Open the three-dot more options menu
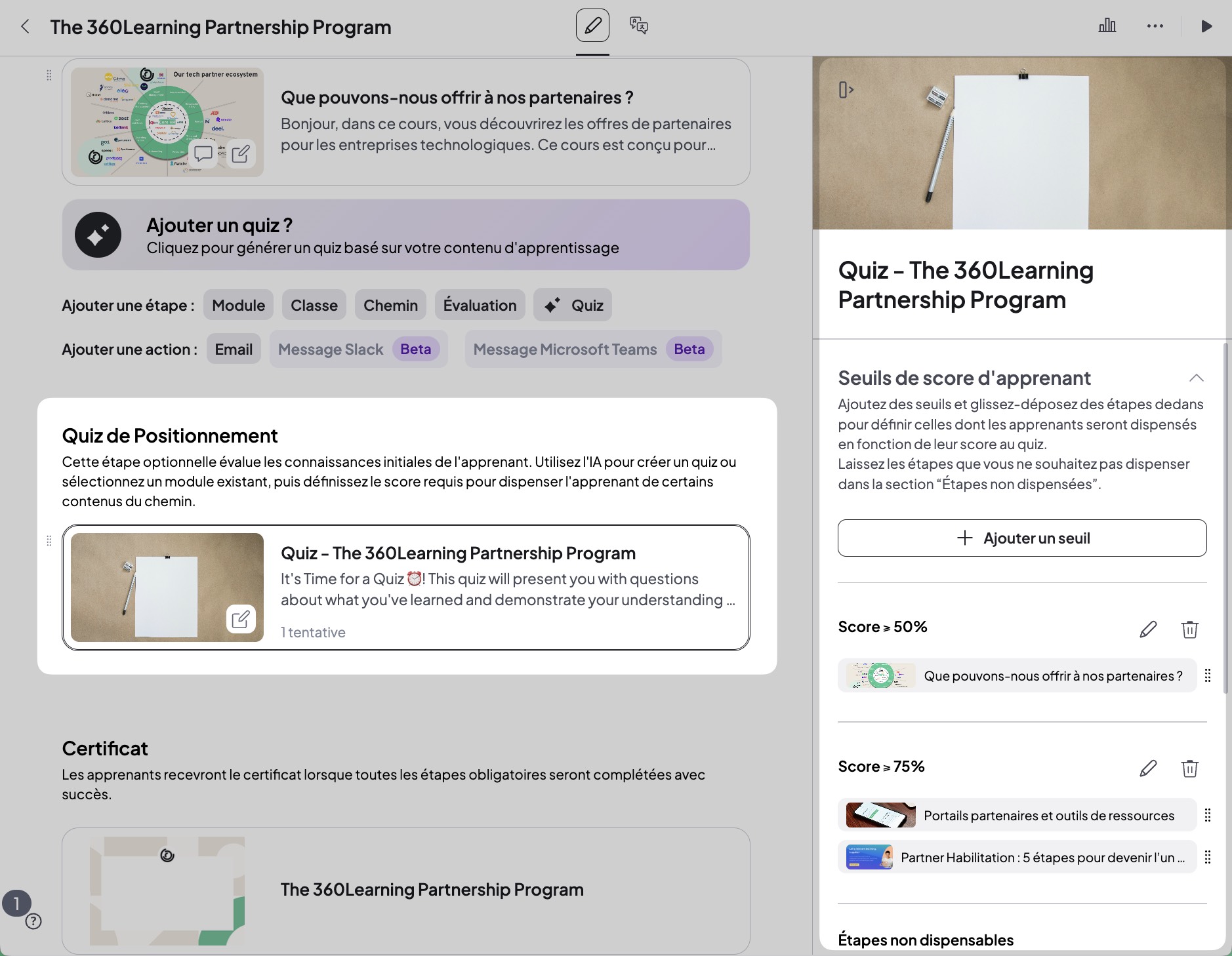This screenshot has height=956, width=1232. [1155, 26]
